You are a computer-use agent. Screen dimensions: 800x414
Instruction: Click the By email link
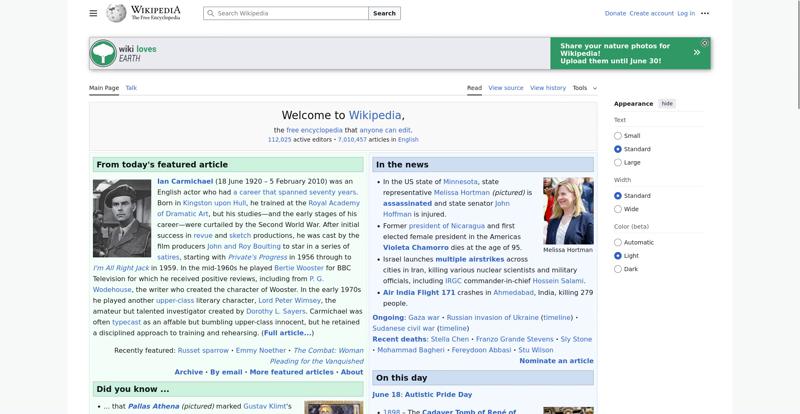click(x=226, y=372)
